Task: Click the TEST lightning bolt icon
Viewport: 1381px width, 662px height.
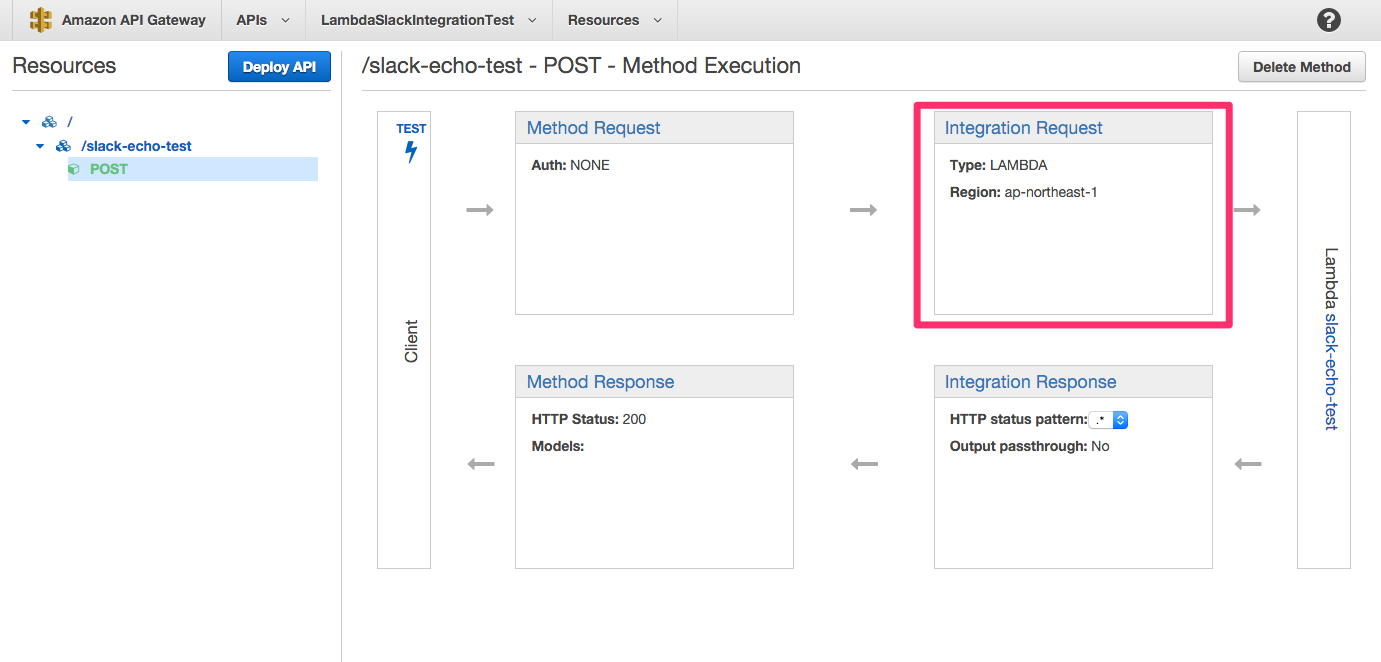Action: coord(411,152)
